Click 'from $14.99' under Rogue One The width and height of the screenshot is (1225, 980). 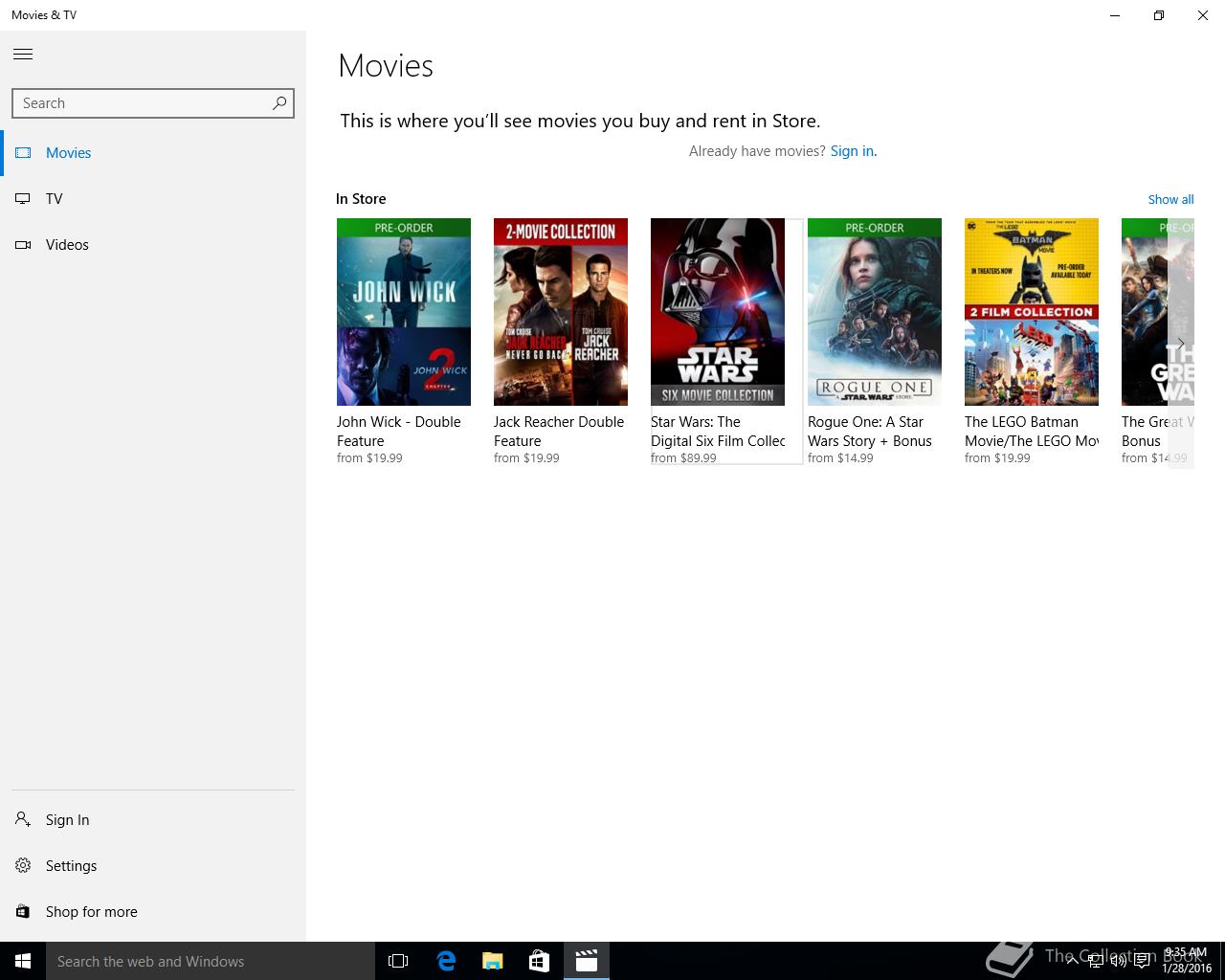840,458
